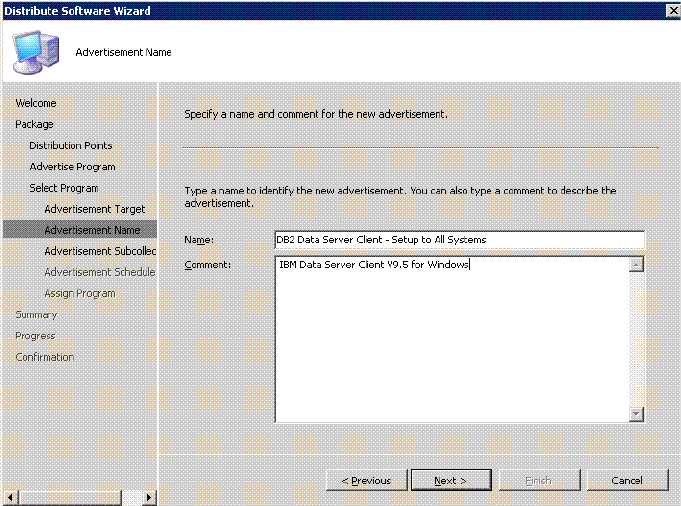Select the Advertisement Schedule step

[x=100, y=272]
